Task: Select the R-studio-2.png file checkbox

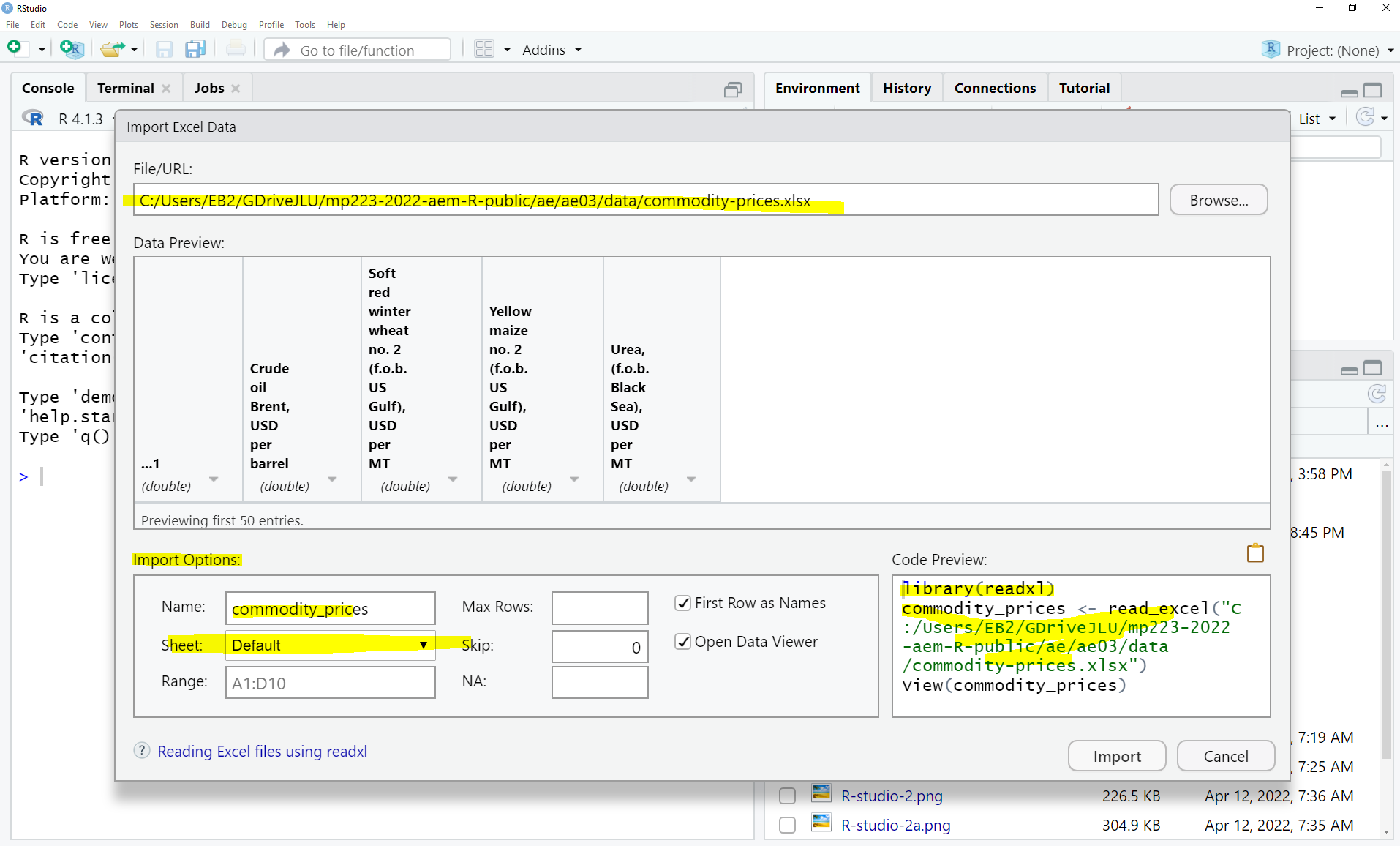Action: 787,796
